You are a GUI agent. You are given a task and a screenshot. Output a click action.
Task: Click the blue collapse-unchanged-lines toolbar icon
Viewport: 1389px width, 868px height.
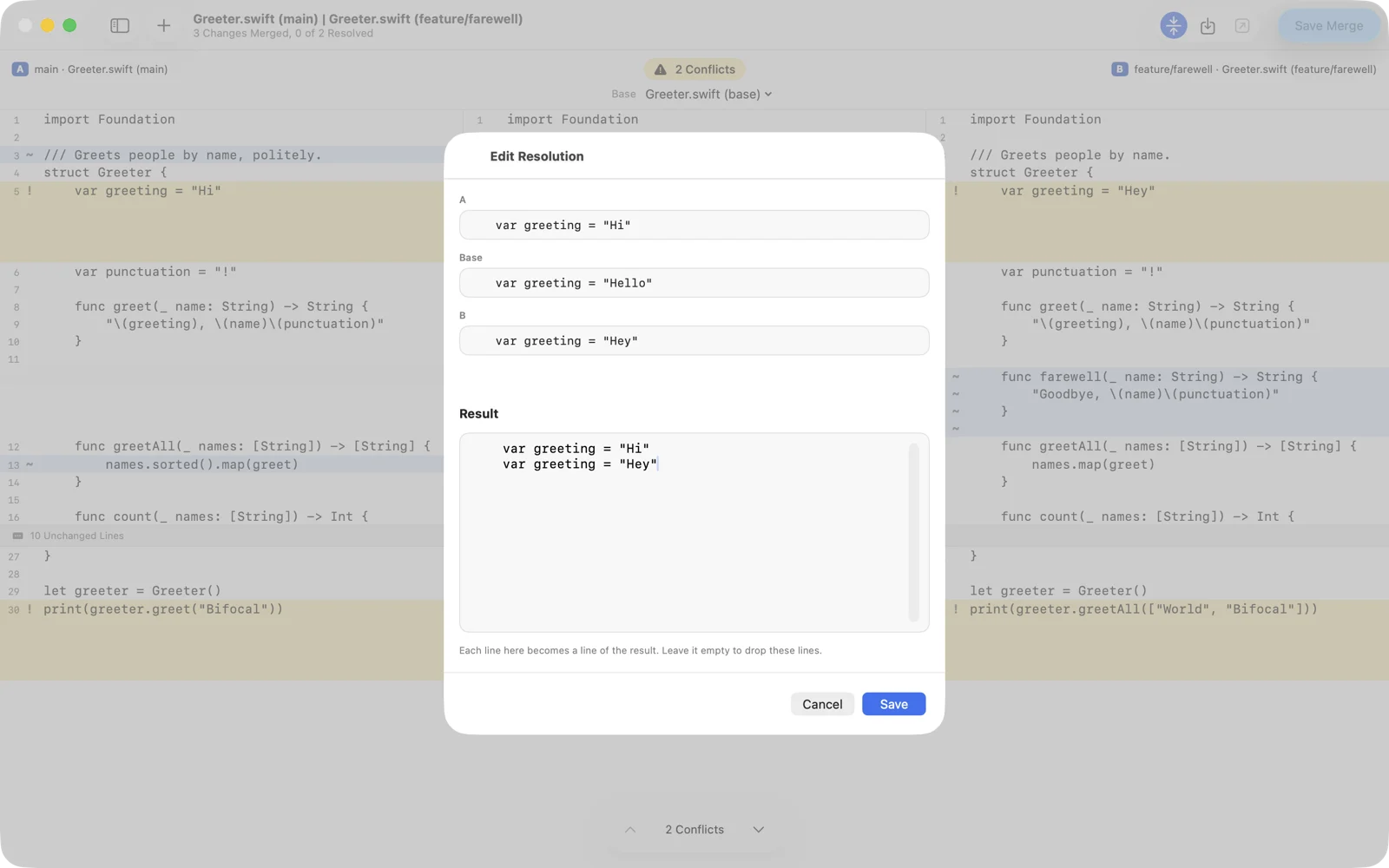pyautogui.click(x=1173, y=26)
